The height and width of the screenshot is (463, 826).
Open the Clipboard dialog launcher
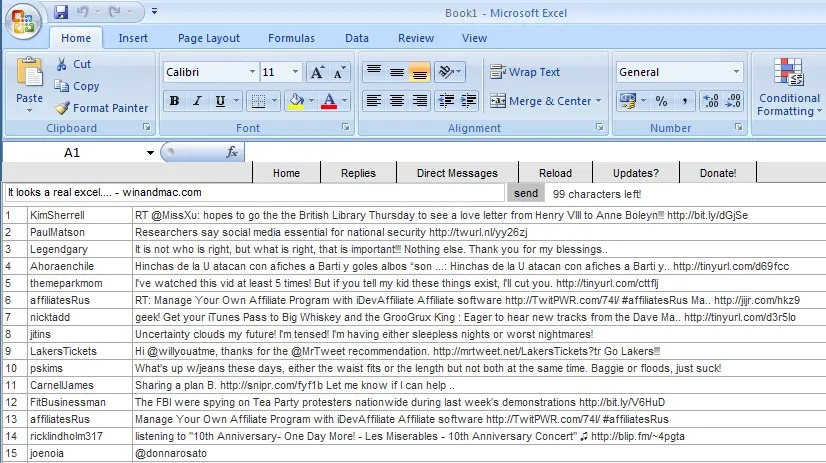point(147,127)
